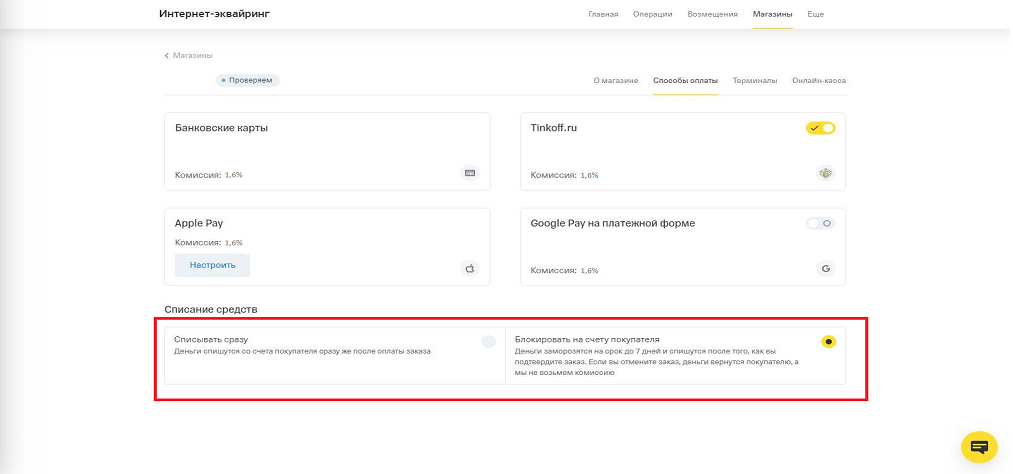Disable the Tinkoff.ru payment toggle
The height and width of the screenshot is (474, 1013).
pyautogui.click(x=820, y=128)
